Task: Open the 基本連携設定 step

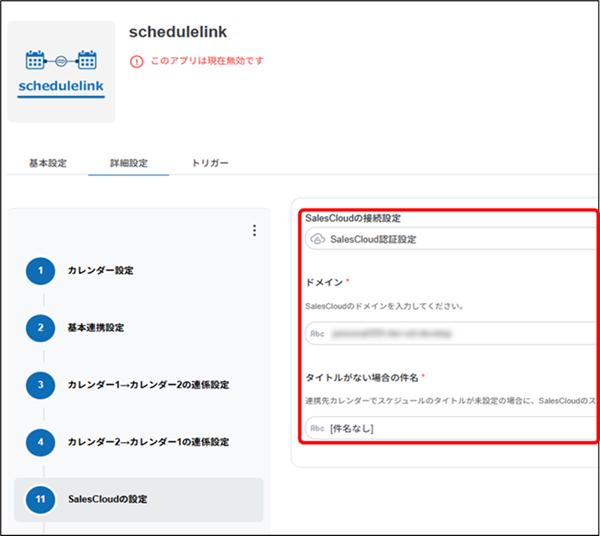Action: point(96,328)
